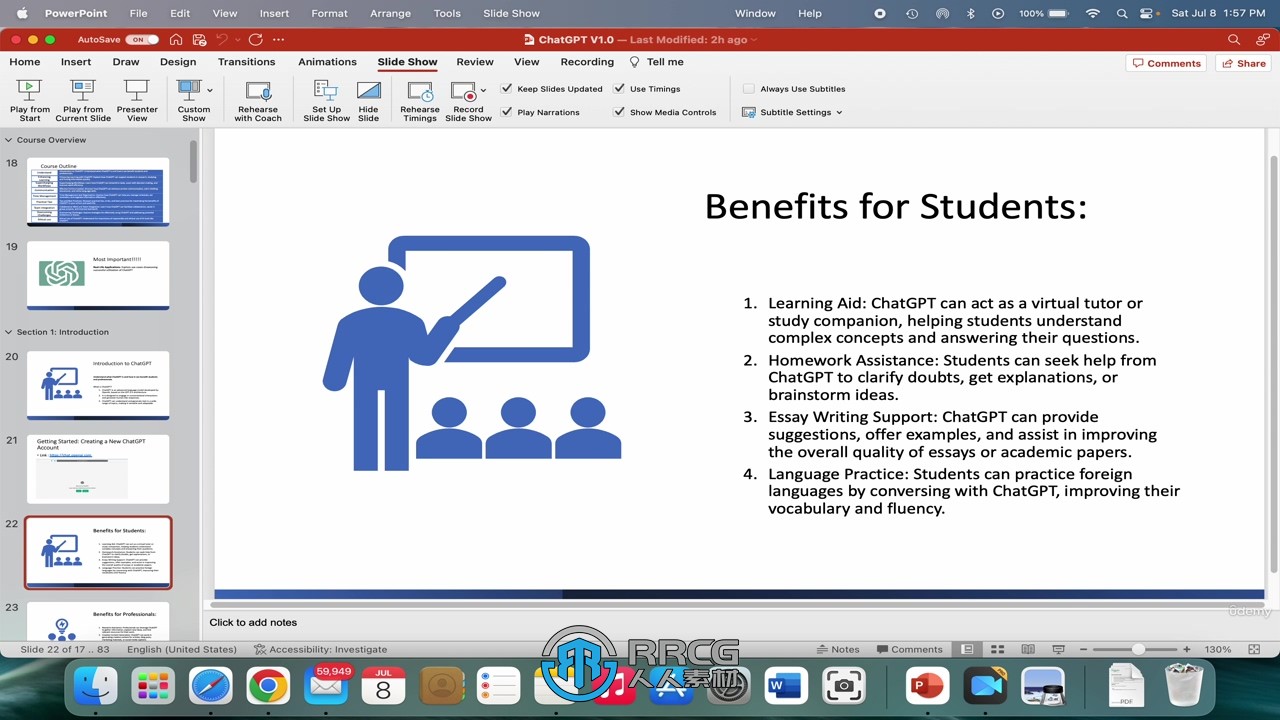This screenshot has width=1280, height=720.
Task: Open Tell me search
Action: (x=656, y=62)
